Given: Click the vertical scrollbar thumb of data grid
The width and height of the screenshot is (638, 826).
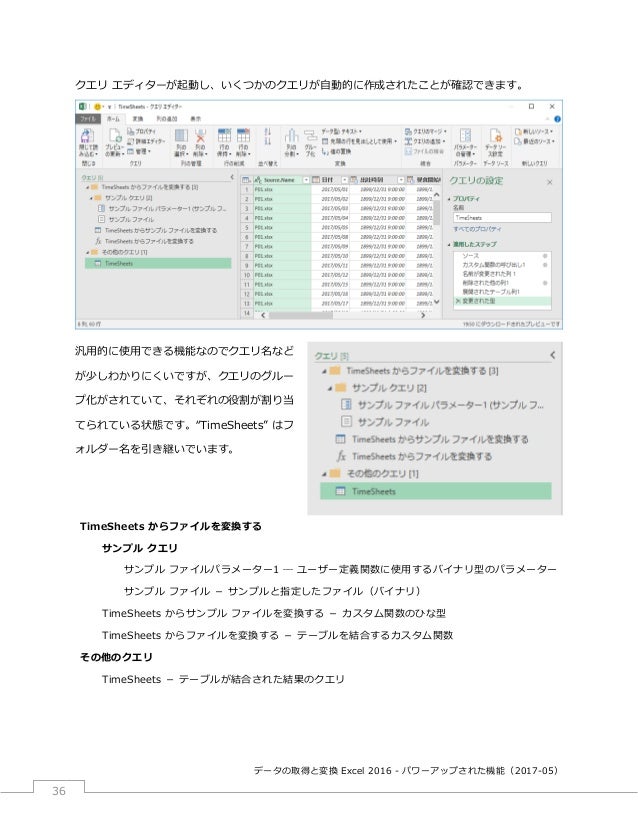Looking at the screenshot, I should pyautogui.click(x=436, y=213).
